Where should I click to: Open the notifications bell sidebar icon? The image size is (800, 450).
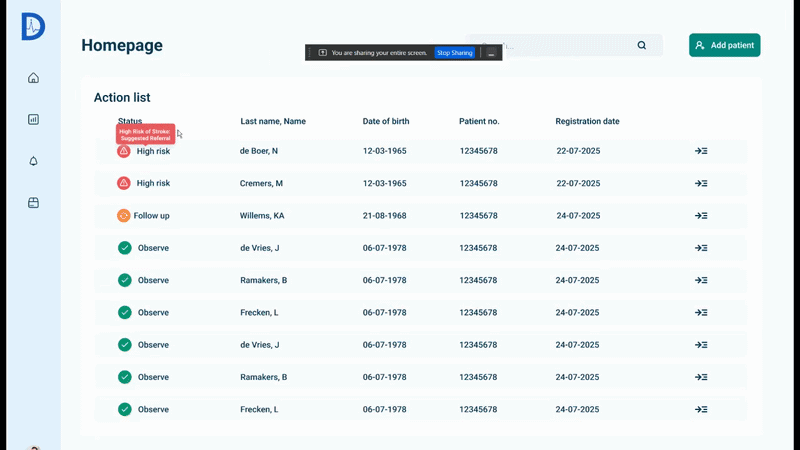coord(33,161)
